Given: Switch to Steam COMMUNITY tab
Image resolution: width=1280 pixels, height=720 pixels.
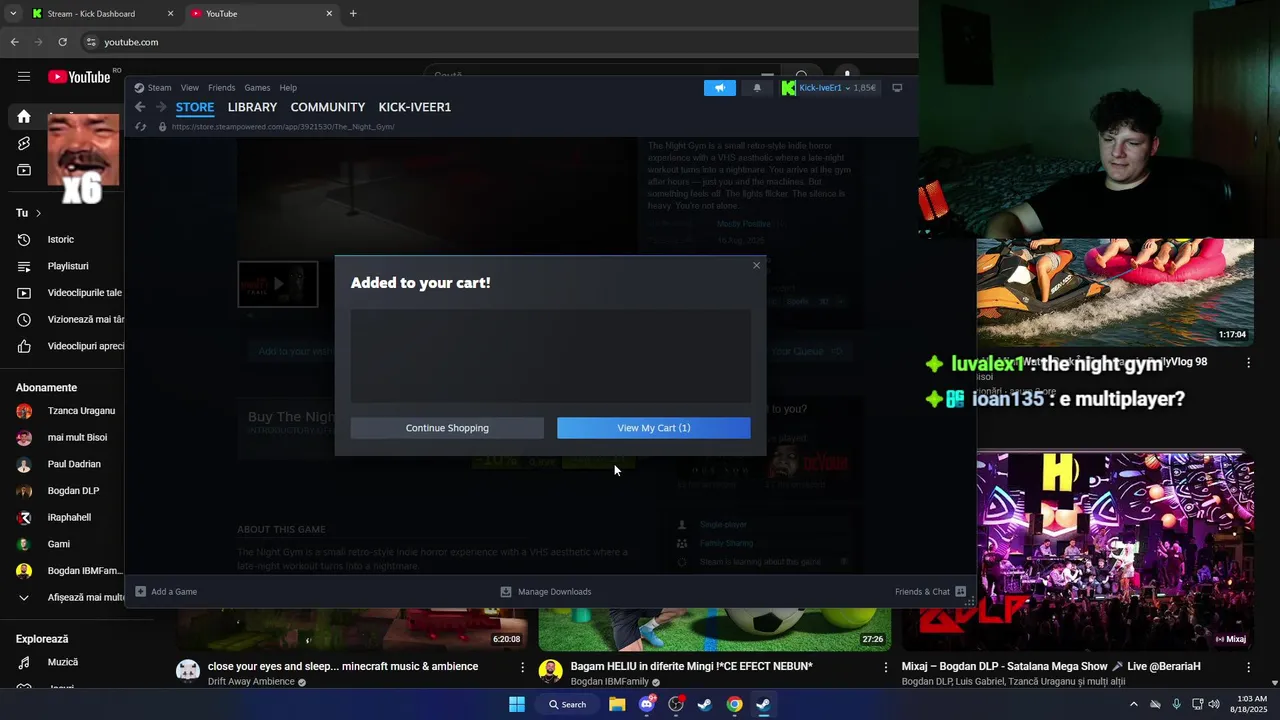Looking at the screenshot, I should tap(328, 107).
